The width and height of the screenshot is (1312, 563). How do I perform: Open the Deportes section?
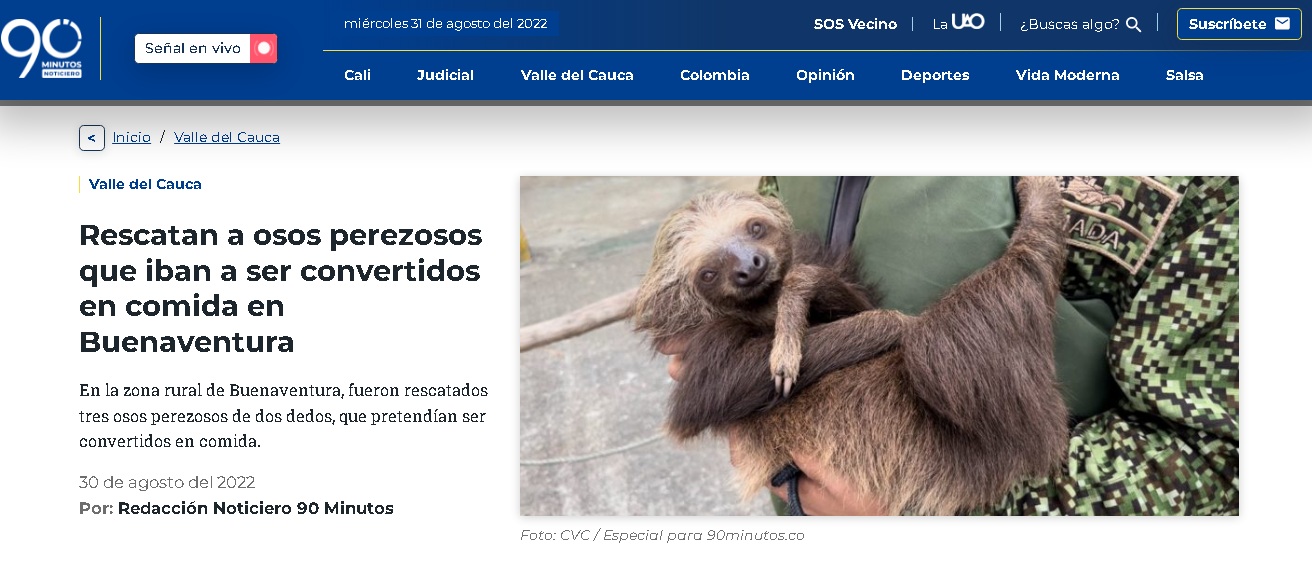click(x=935, y=75)
